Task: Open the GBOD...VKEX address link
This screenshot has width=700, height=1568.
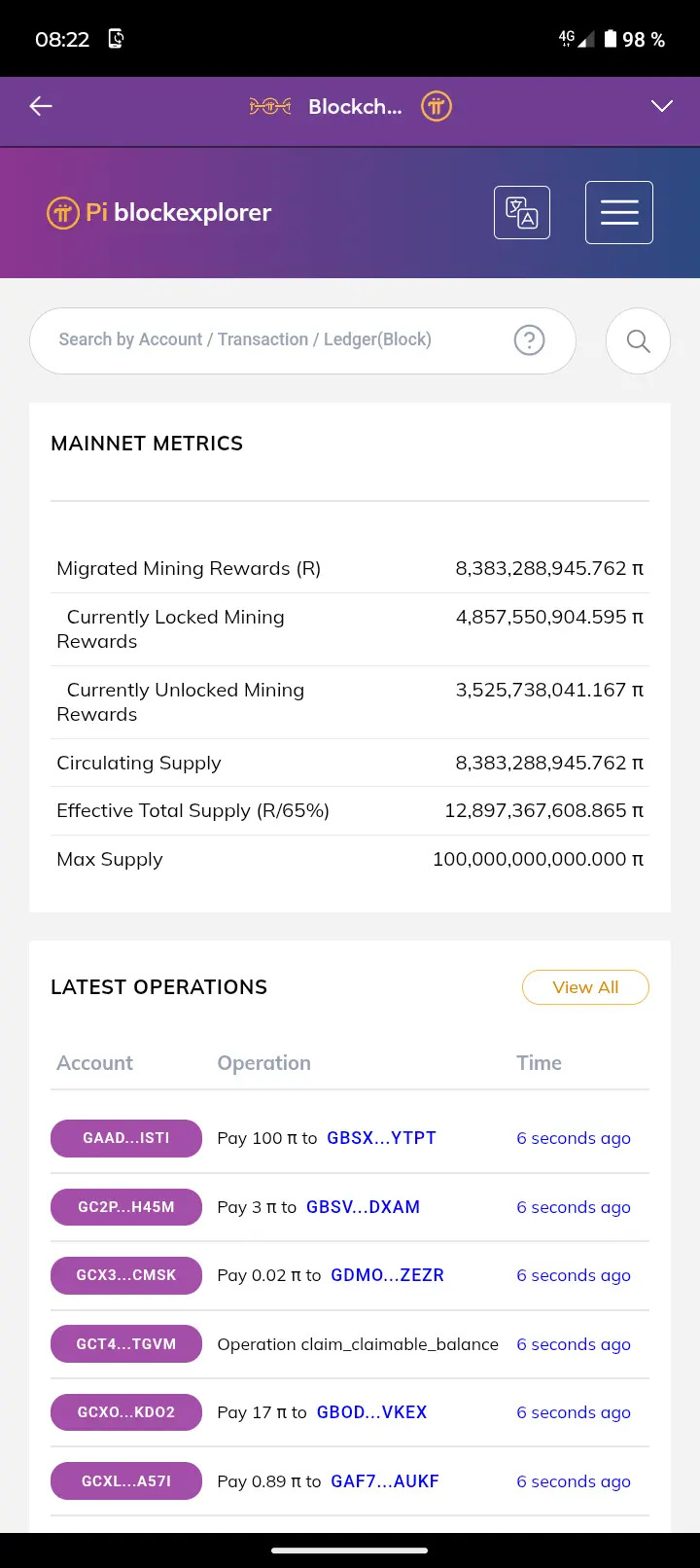Action: coord(371,1412)
